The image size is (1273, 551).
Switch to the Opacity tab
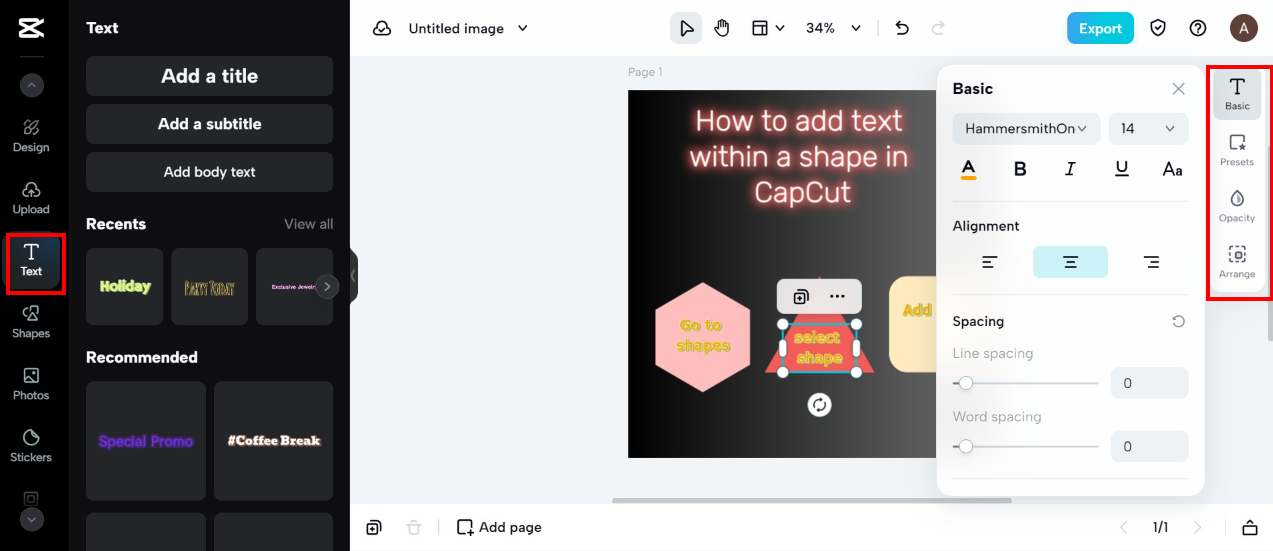pyautogui.click(x=1237, y=206)
